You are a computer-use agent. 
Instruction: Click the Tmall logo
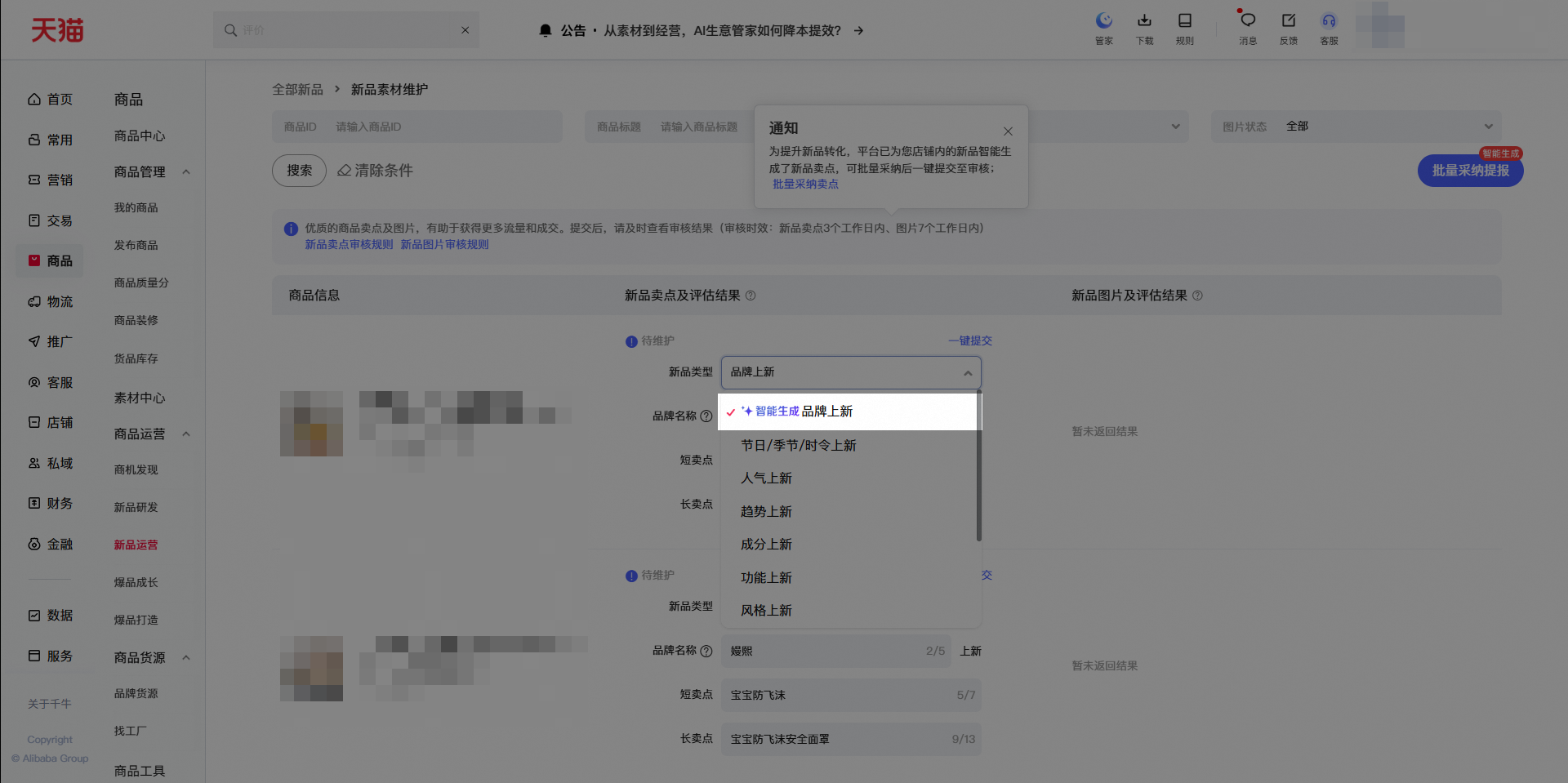click(x=57, y=30)
